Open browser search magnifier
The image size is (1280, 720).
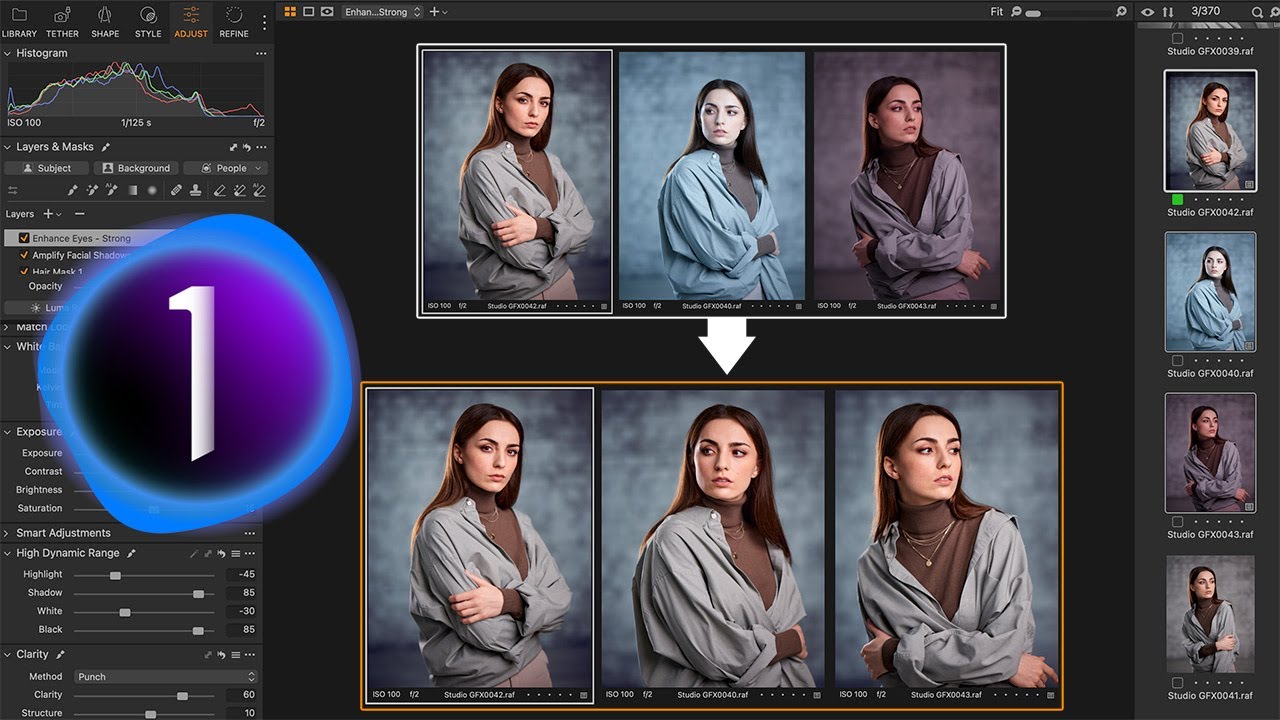coord(1257,12)
